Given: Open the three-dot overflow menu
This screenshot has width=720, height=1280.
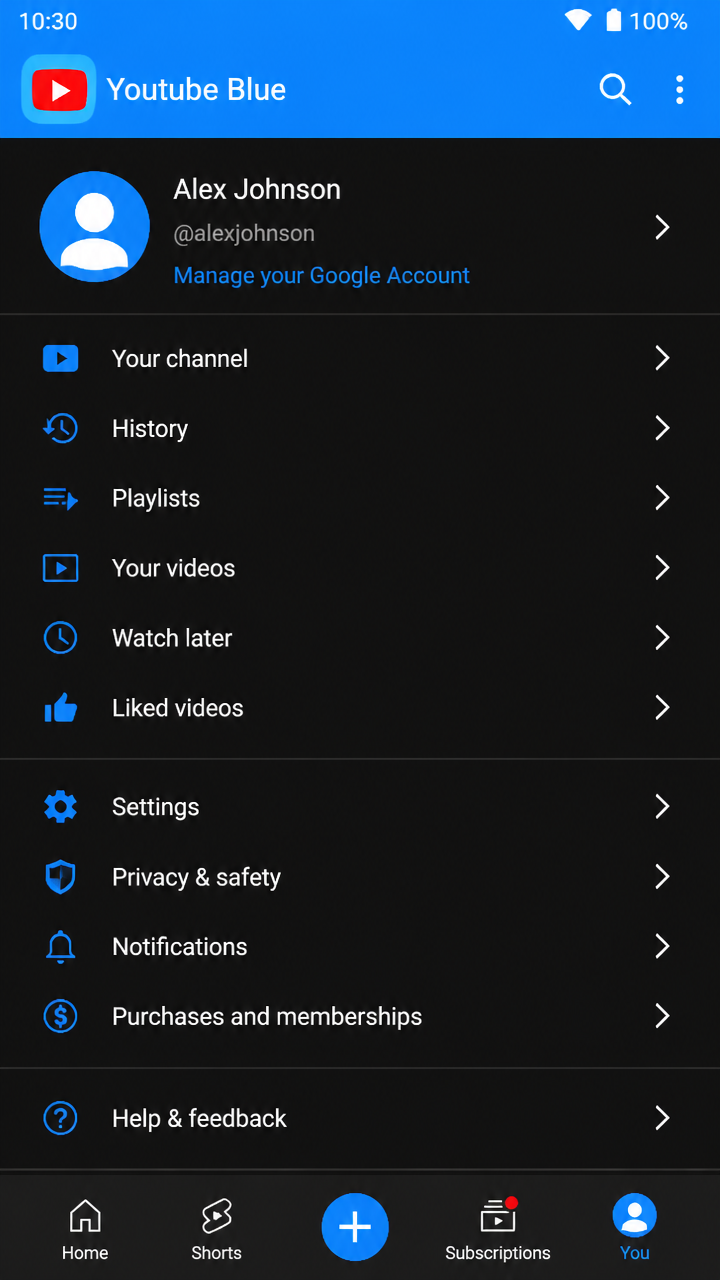Looking at the screenshot, I should 680,90.
